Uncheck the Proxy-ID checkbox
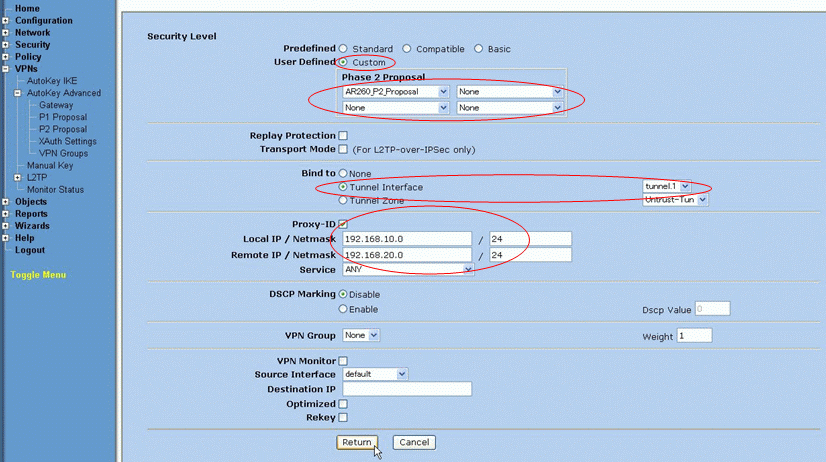This screenshot has height=462, width=826. tap(343, 224)
